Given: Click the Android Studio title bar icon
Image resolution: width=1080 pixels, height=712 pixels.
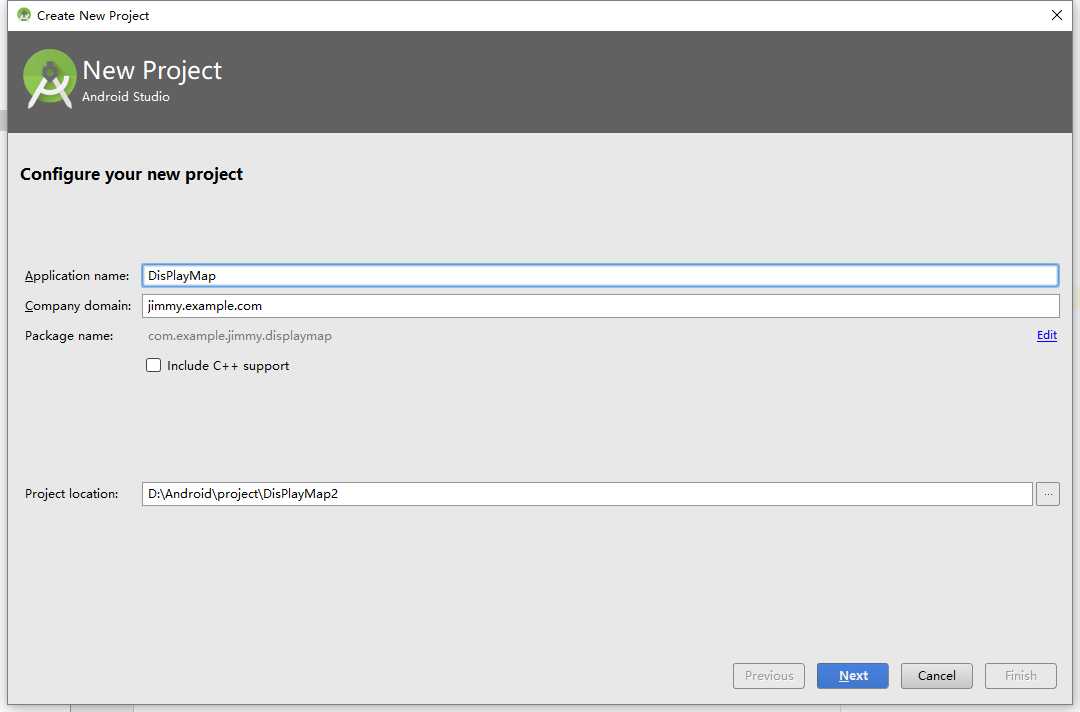Looking at the screenshot, I should click(24, 15).
